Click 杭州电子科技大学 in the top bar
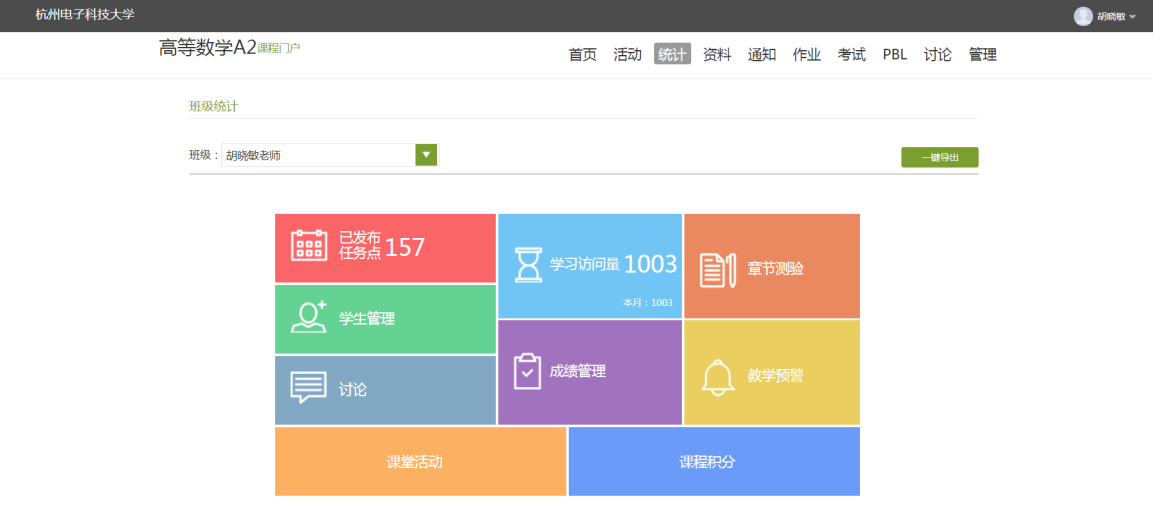The image size is (1153, 531). [x=85, y=15]
